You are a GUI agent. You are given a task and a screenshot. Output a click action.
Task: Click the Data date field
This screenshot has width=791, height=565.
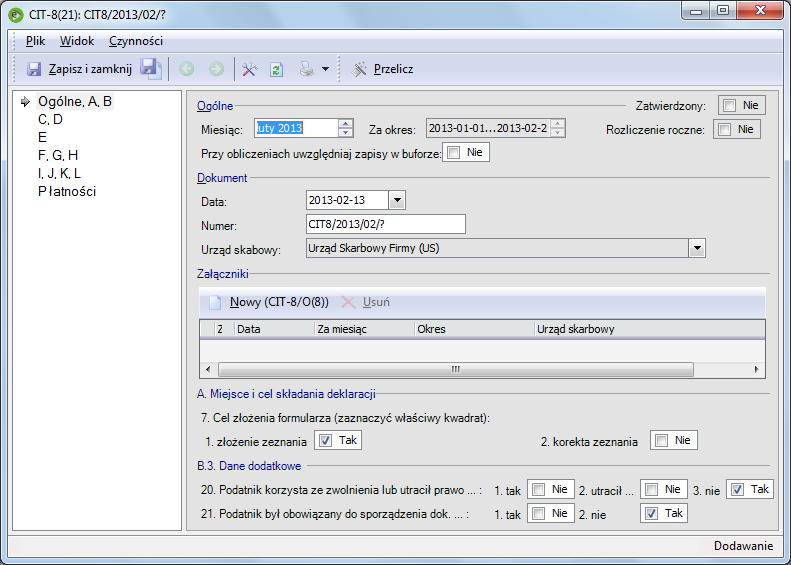[x=347, y=200]
